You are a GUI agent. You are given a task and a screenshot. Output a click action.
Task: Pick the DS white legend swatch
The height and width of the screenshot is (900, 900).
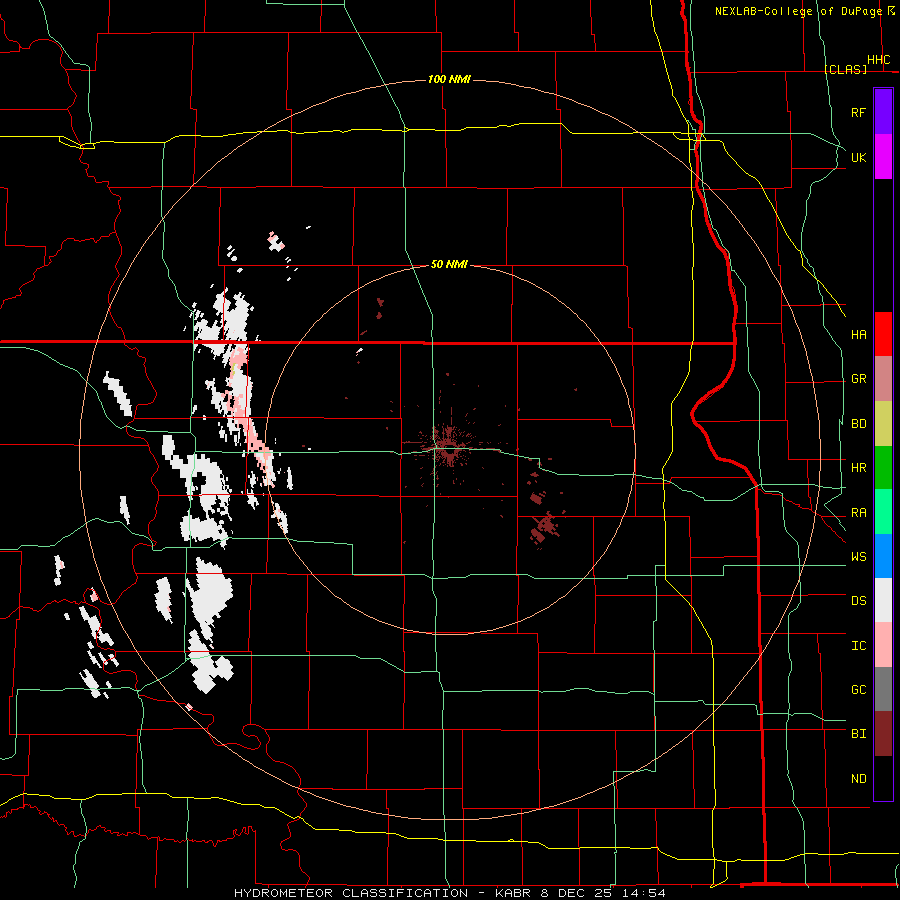click(883, 600)
